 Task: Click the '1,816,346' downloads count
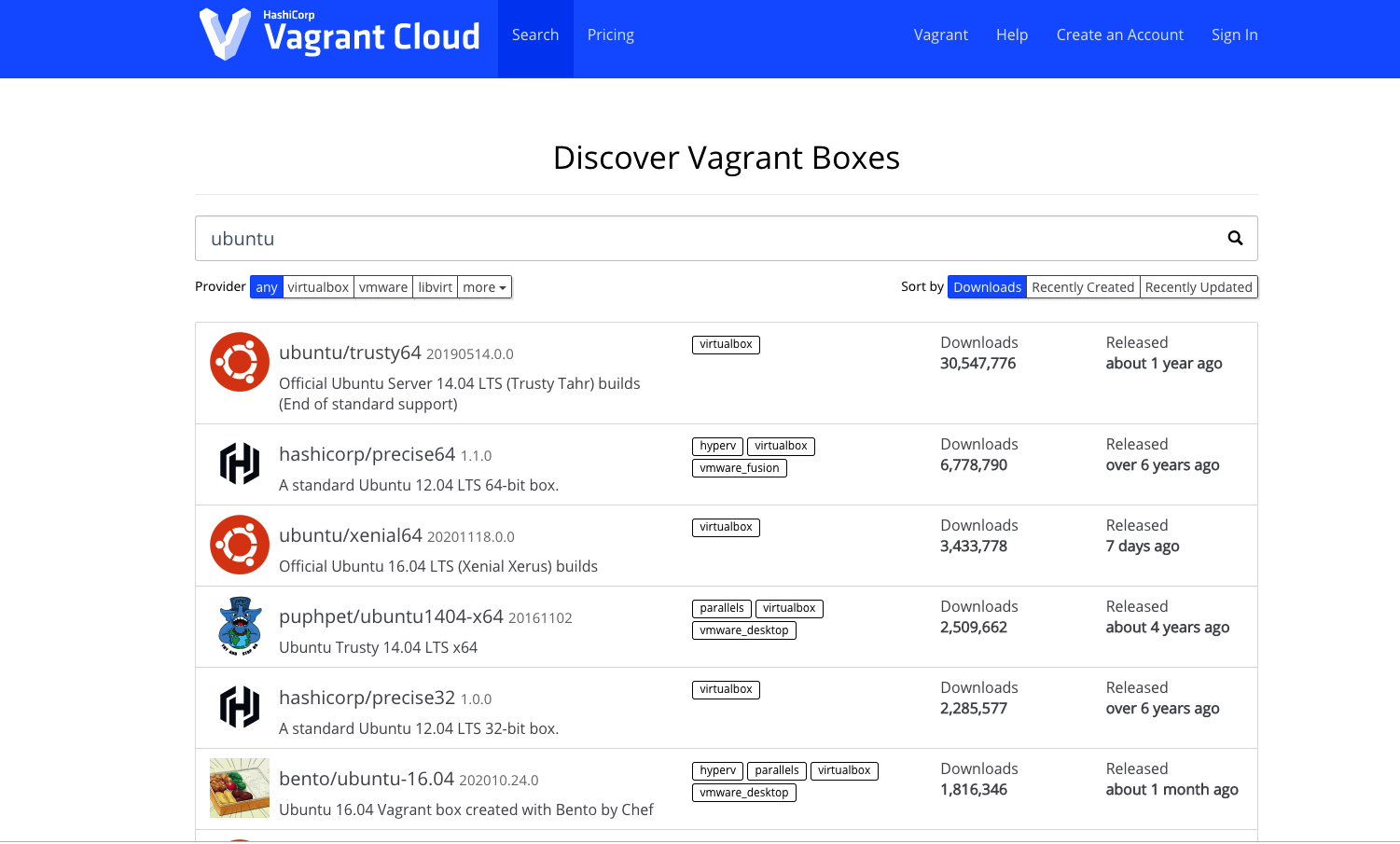click(974, 790)
